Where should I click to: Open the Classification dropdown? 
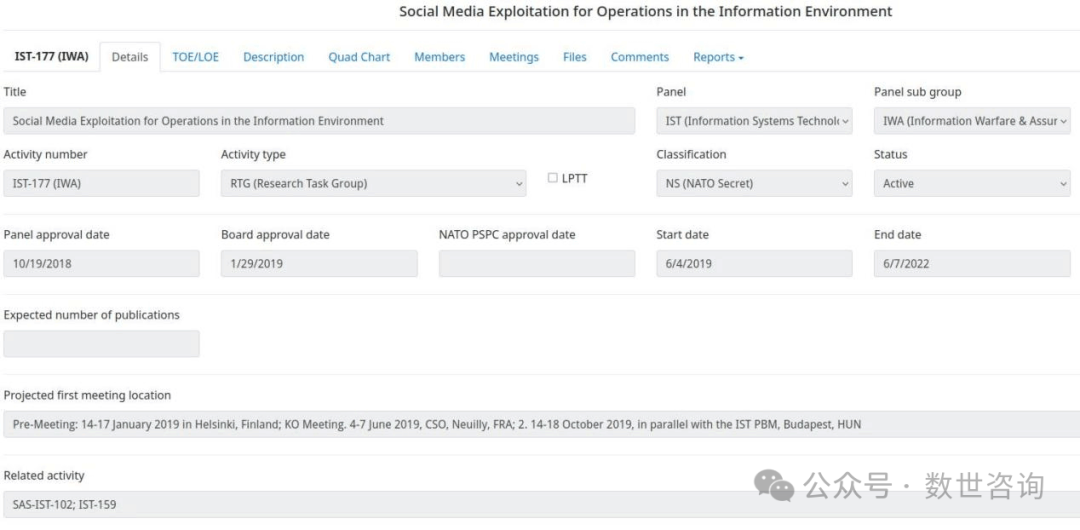[x=754, y=183]
